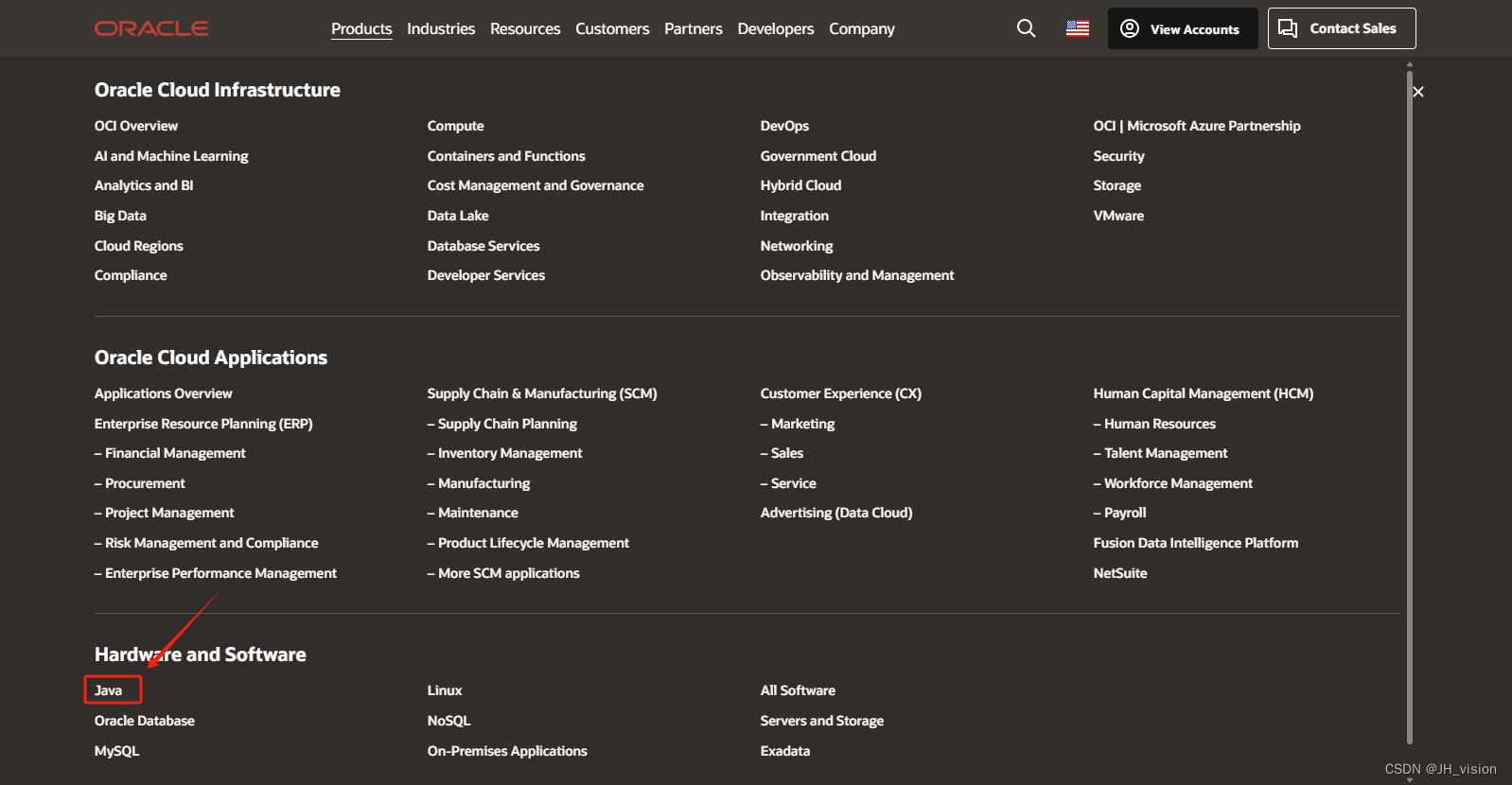The width and height of the screenshot is (1512, 785).
Task: Open Customer Experience (CX) link
Action: click(841, 393)
